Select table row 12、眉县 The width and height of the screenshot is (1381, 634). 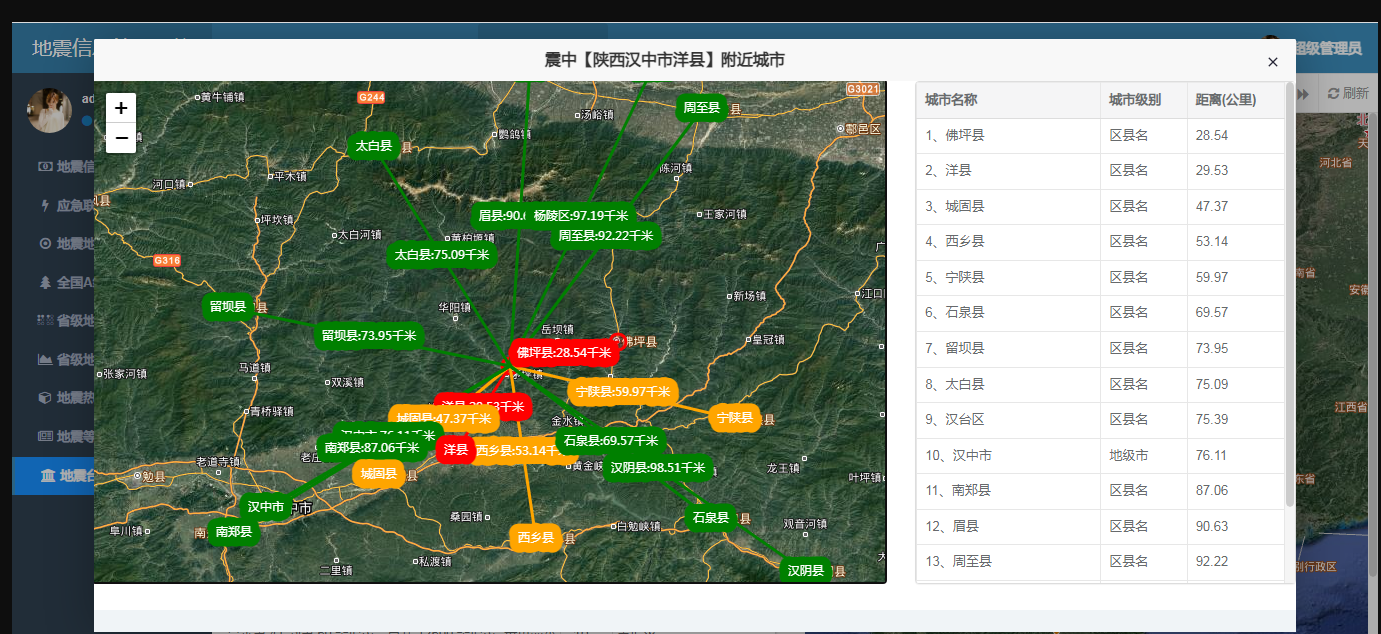pyautogui.click(x=1100, y=526)
